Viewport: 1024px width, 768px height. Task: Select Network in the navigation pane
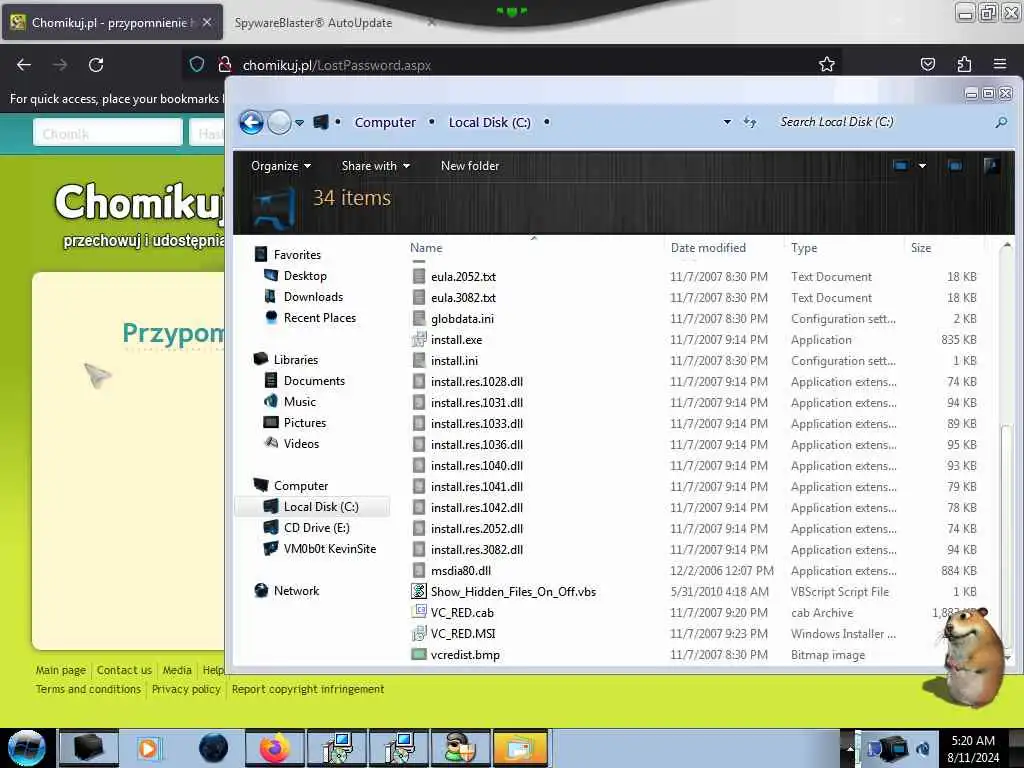[296, 590]
